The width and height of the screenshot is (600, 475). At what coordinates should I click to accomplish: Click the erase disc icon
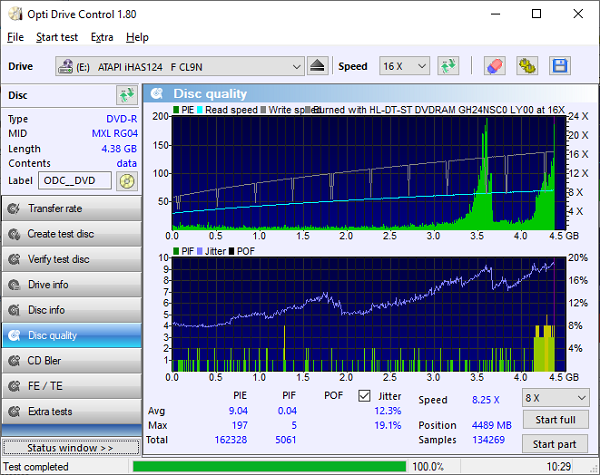click(494, 66)
